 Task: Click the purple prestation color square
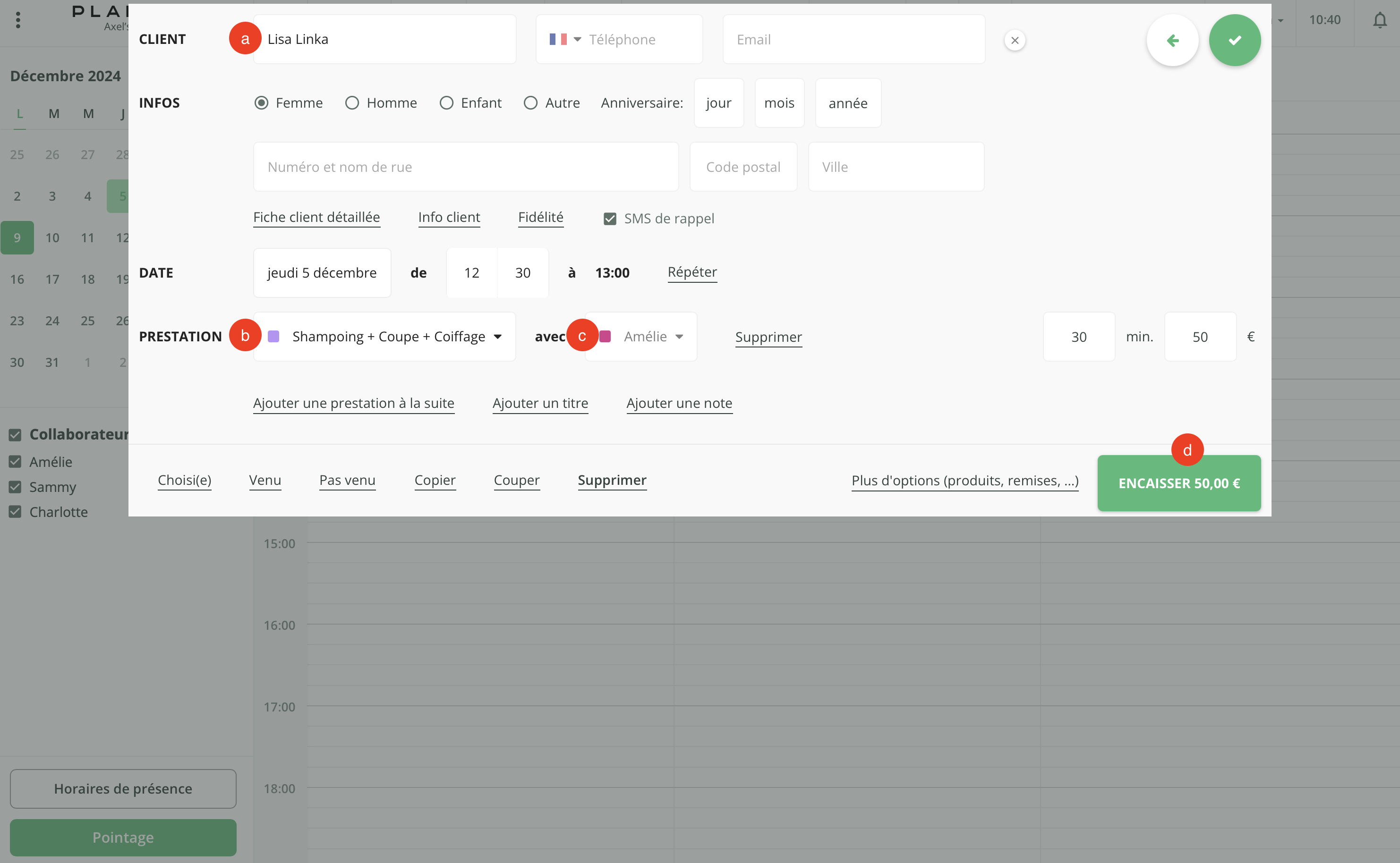[x=273, y=336]
